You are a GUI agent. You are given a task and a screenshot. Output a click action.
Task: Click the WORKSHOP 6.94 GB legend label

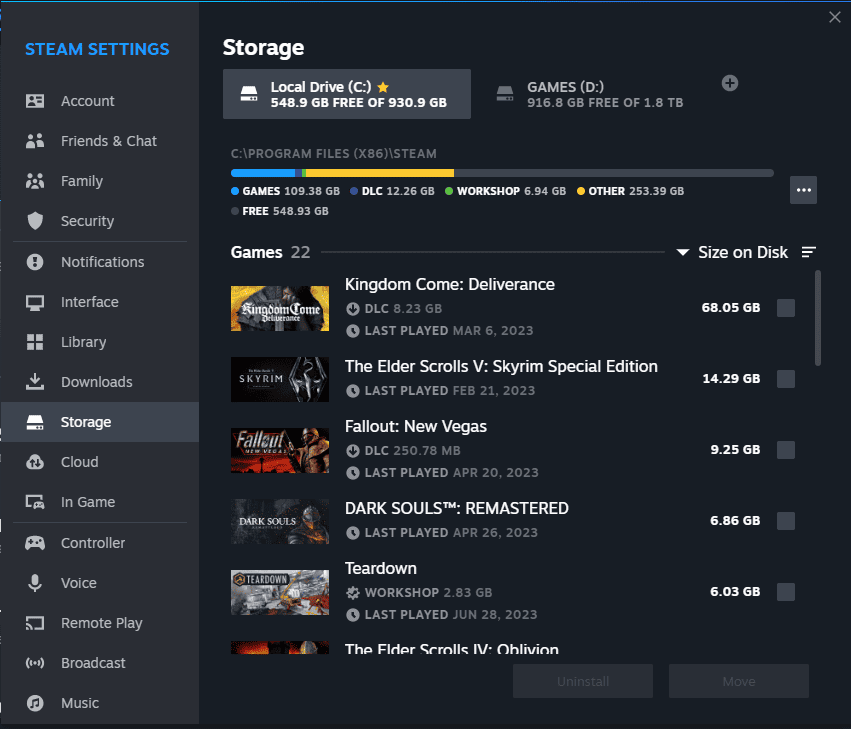511,191
